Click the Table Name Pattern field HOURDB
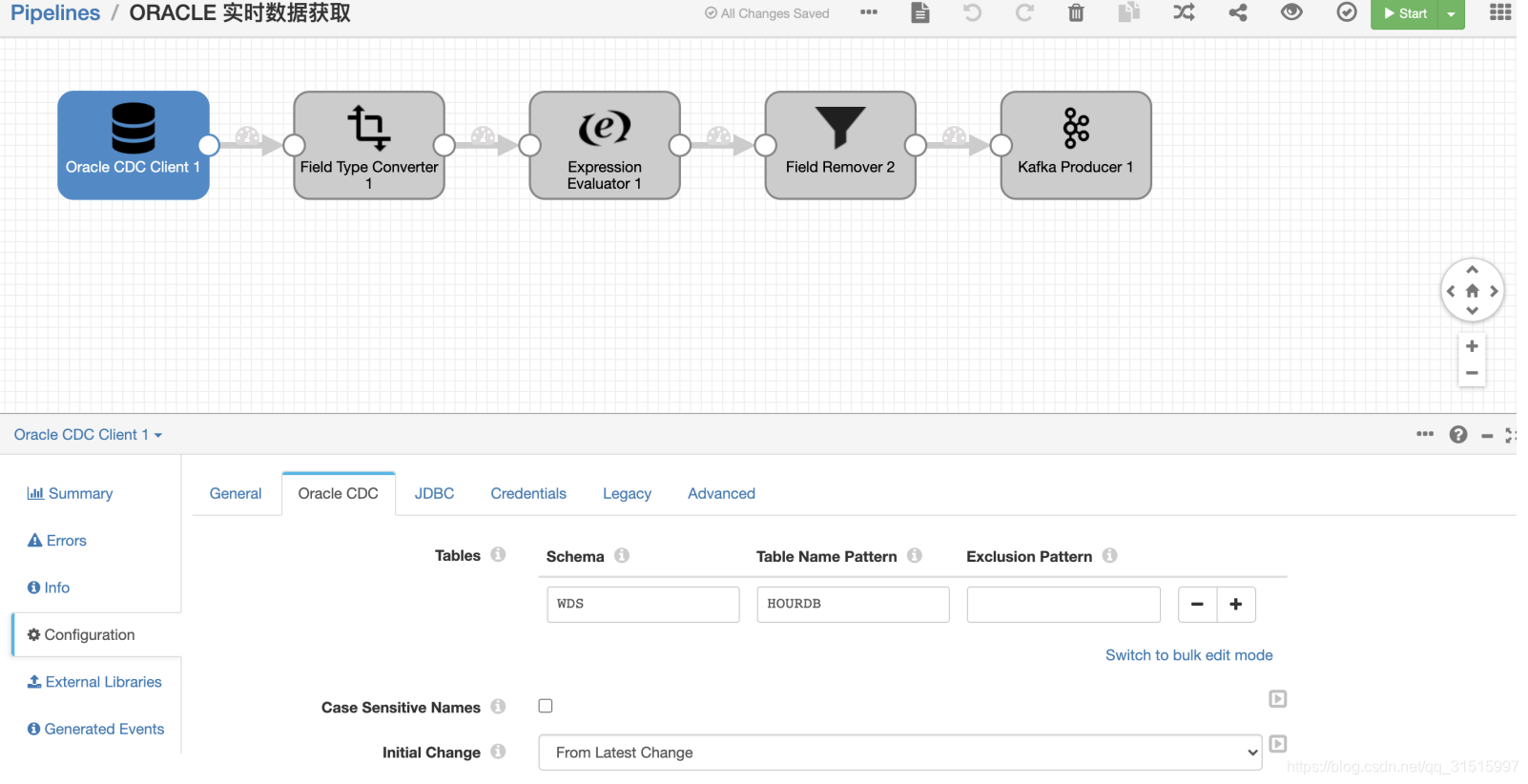 coord(853,604)
